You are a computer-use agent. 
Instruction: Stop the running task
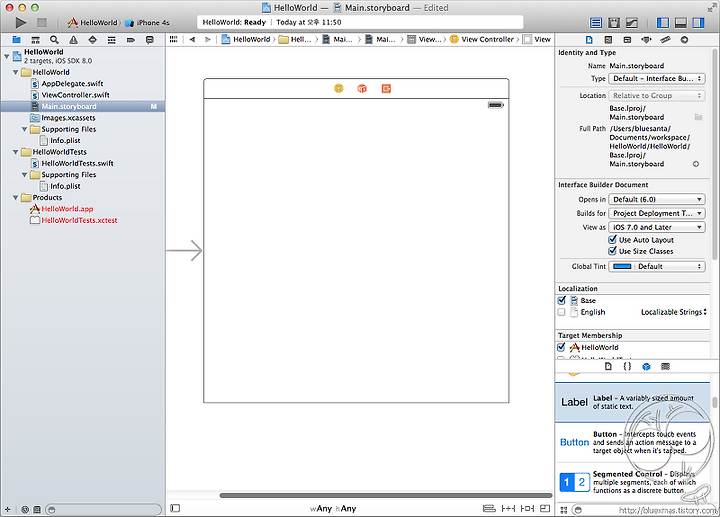[x=42, y=22]
